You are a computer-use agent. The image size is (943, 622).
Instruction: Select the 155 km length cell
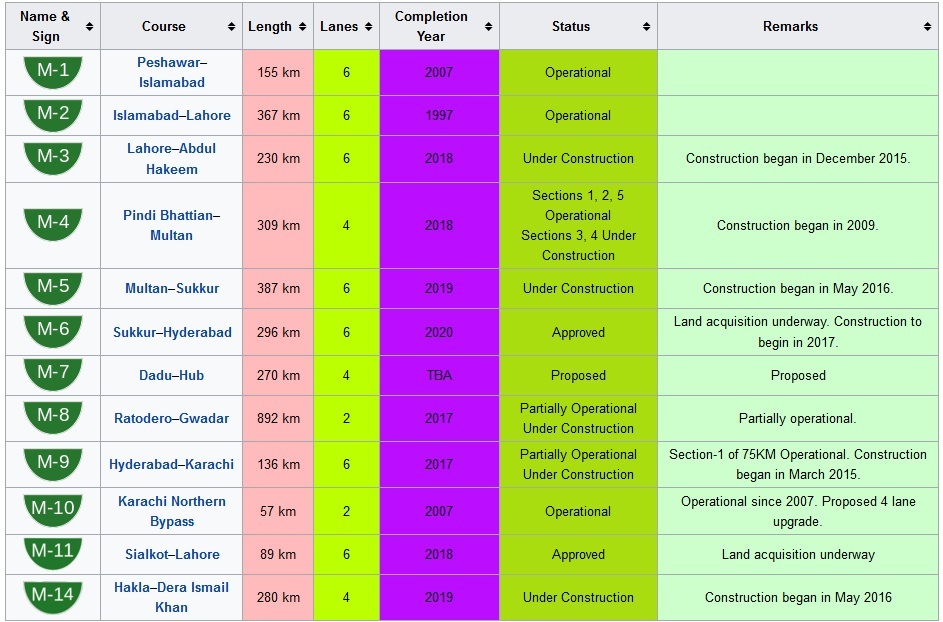(x=278, y=72)
